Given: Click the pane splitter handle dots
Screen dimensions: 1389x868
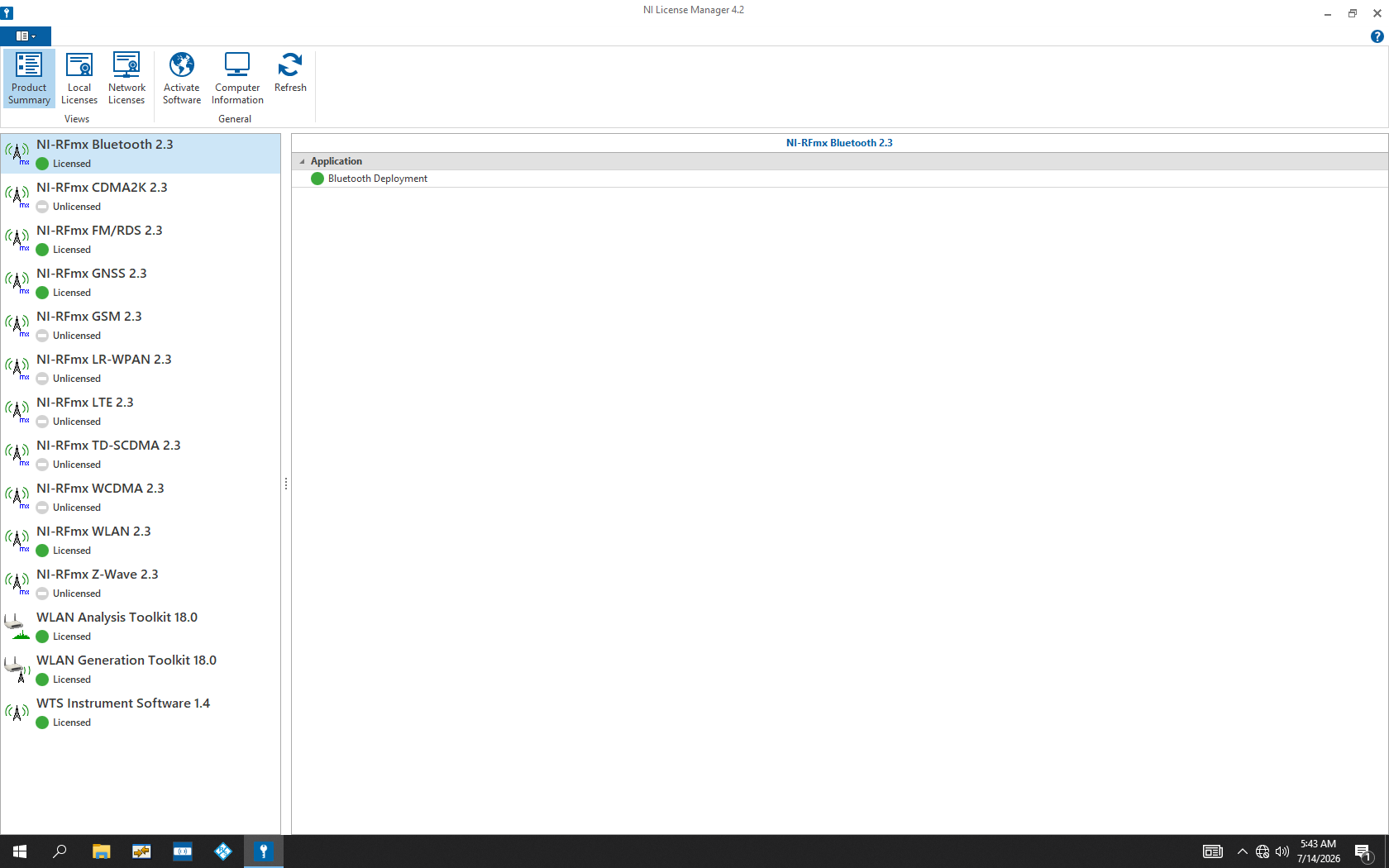Looking at the screenshot, I should 286,484.
